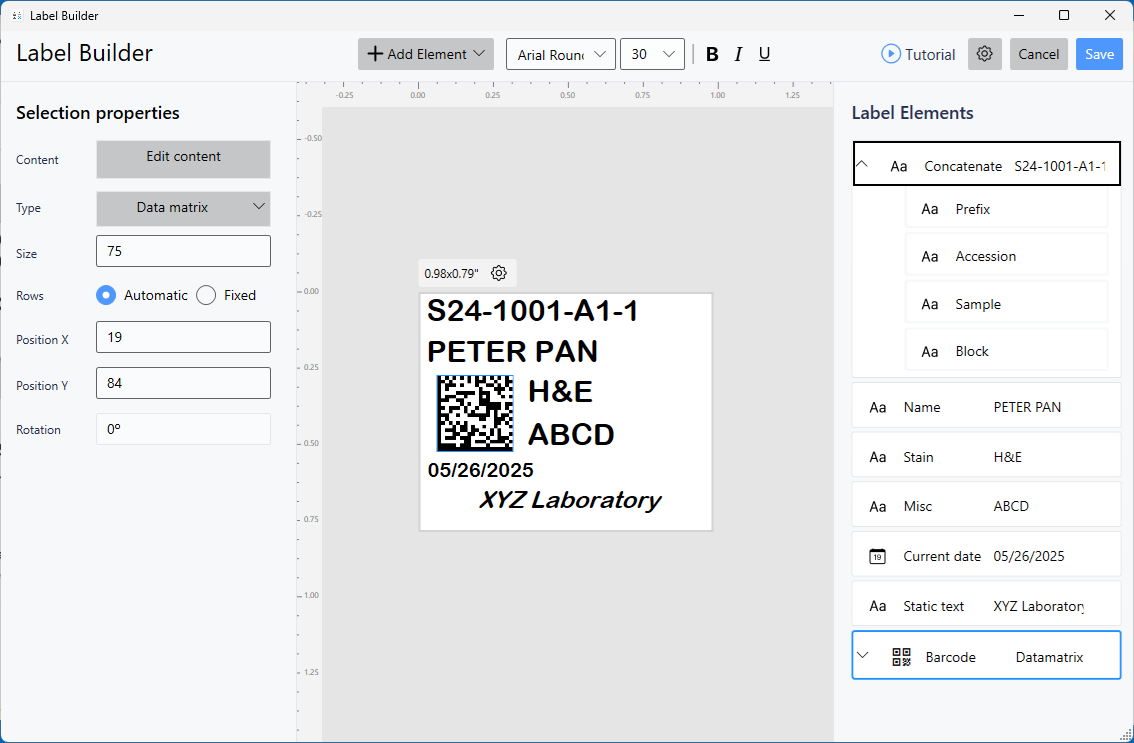Select Fixed rows option
This screenshot has height=743, width=1134.
click(x=206, y=295)
